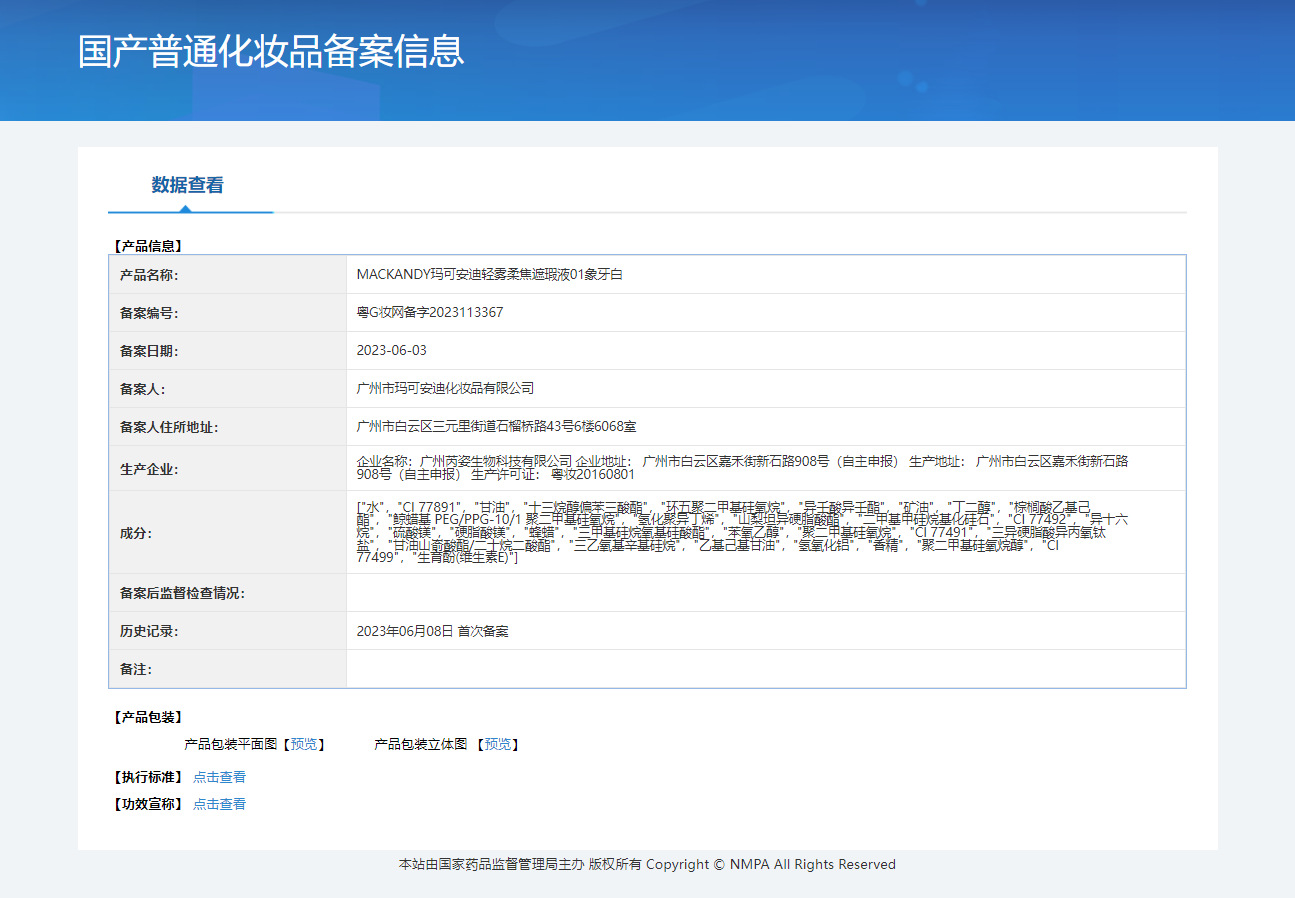1295x898 pixels.
Task: Open 产品包装立体图 预览 link
Action: click(x=498, y=744)
